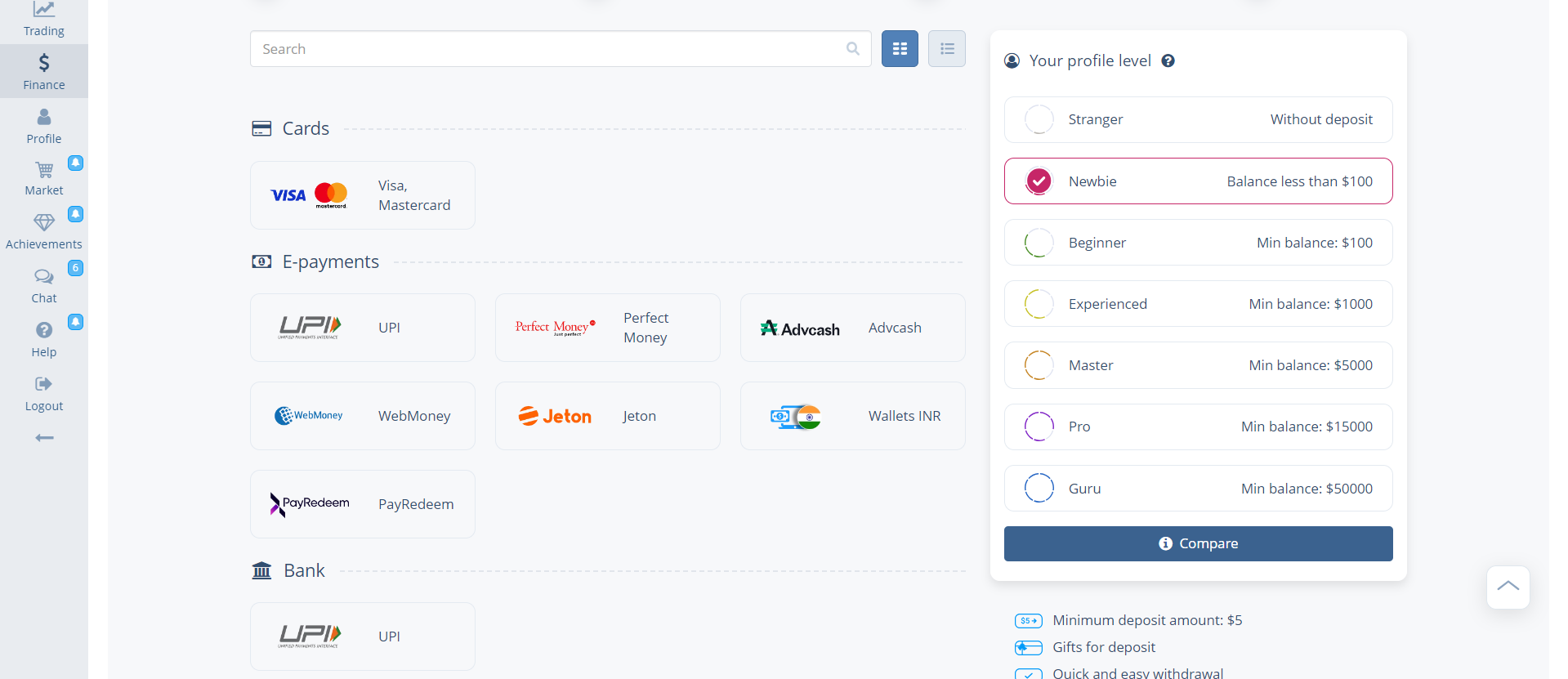Choose Wallets INR payment text
This screenshot has height=679, width=1568.
click(x=905, y=416)
